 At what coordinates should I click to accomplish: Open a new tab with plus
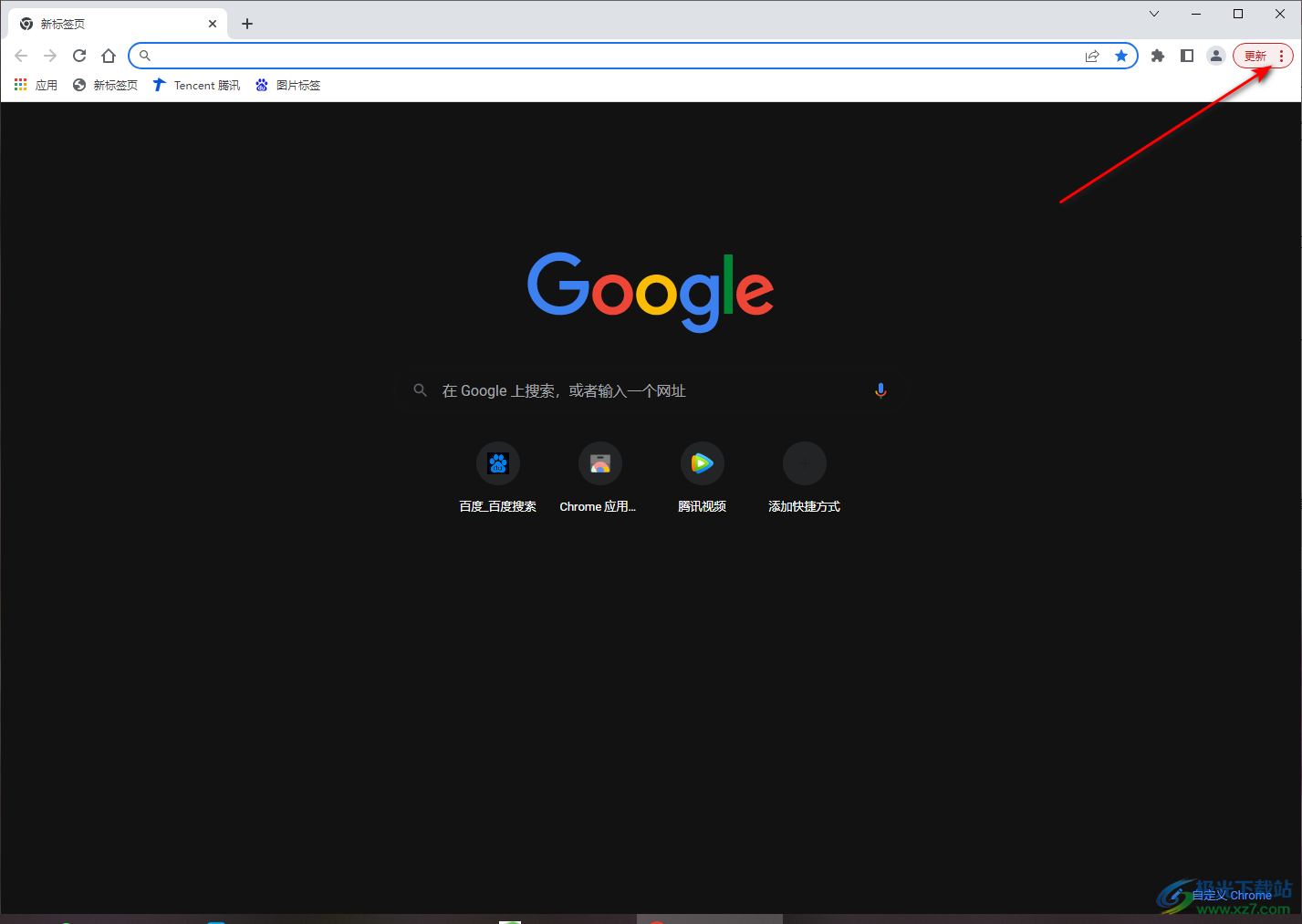tap(247, 24)
